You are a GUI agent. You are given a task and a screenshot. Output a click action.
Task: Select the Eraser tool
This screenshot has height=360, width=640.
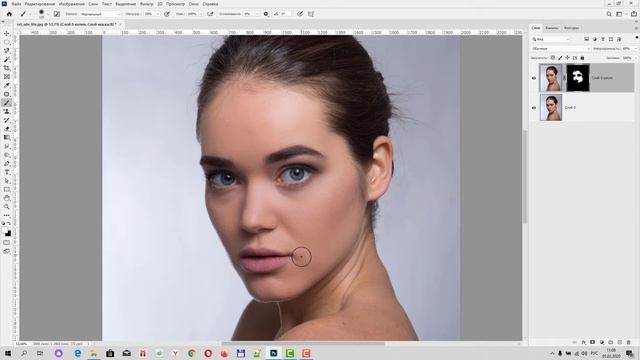(7, 129)
